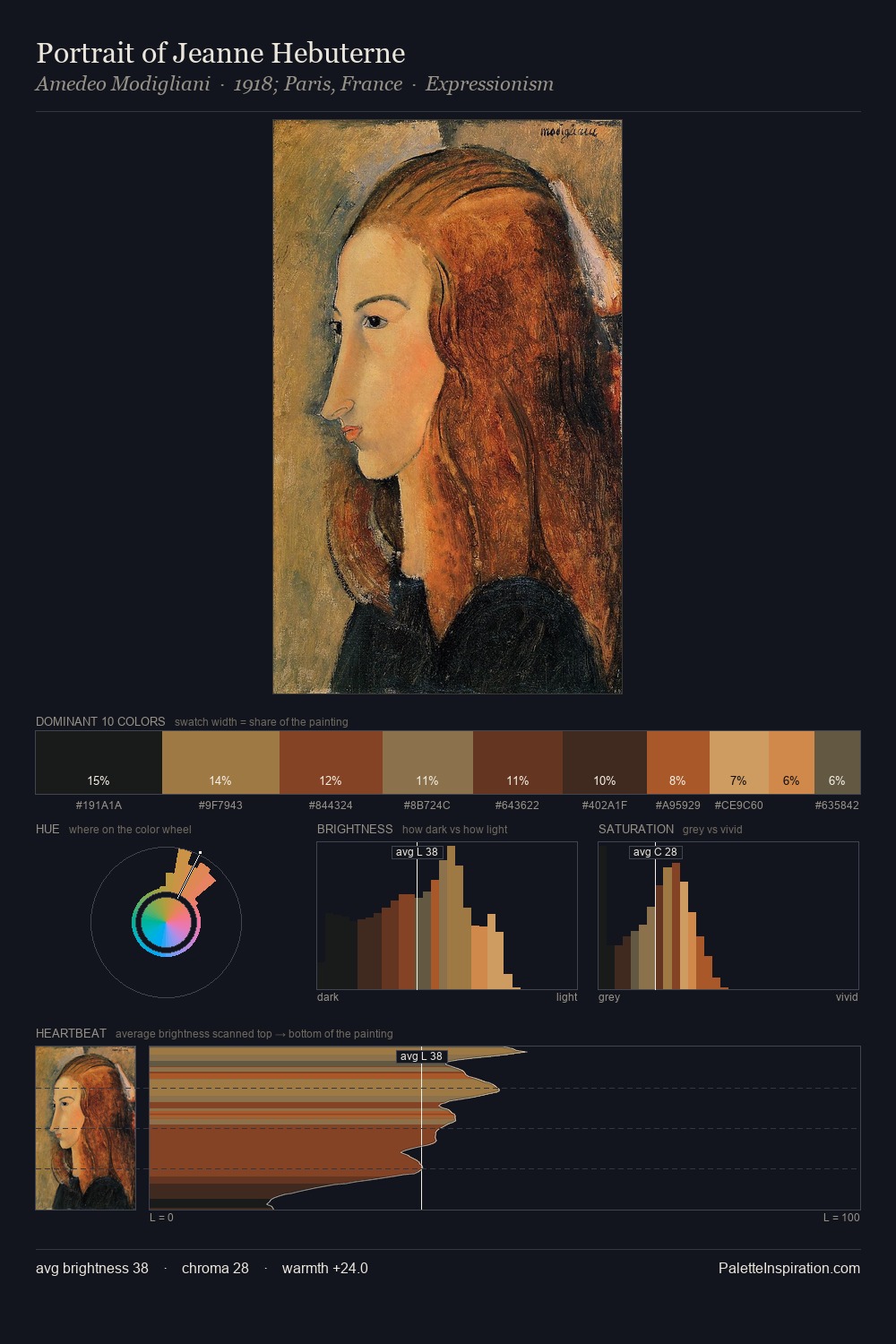Select the #9F7943 tan swatch (14%)
896x1344 pixels.
pos(220,762)
